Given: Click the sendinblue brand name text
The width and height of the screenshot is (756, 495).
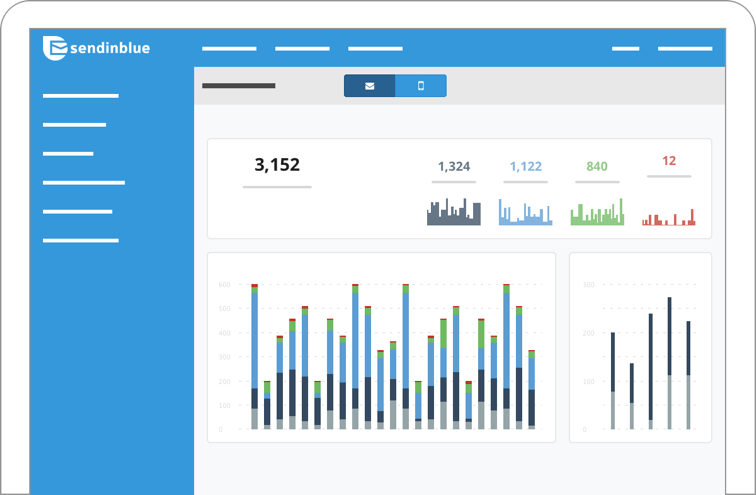Looking at the screenshot, I should (110, 48).
